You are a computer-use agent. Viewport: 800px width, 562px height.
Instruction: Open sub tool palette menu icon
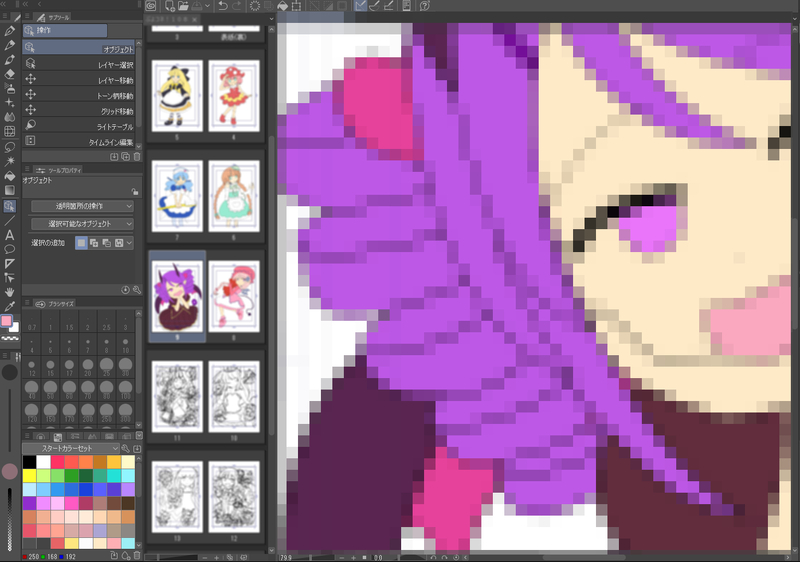coord(27,17)
